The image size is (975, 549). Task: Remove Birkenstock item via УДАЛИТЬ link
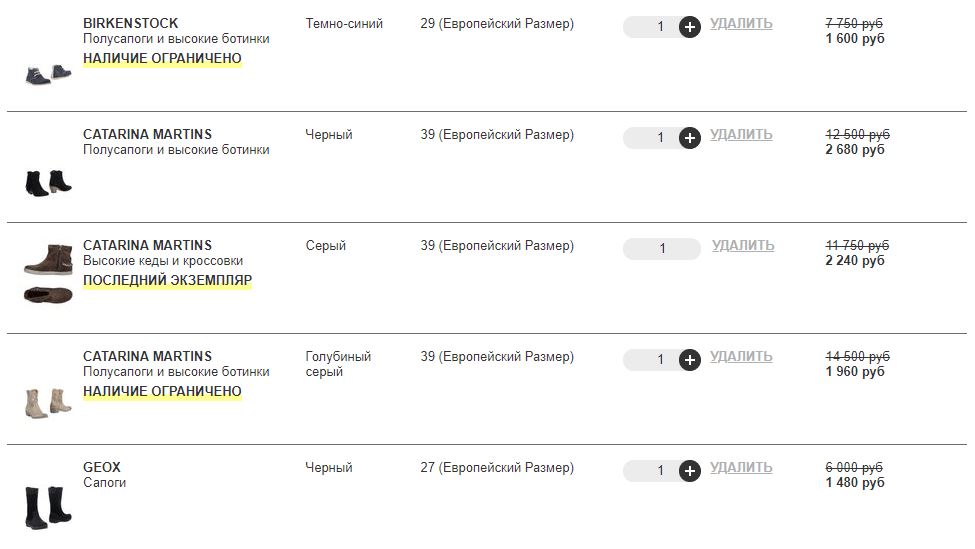point(741,24)
